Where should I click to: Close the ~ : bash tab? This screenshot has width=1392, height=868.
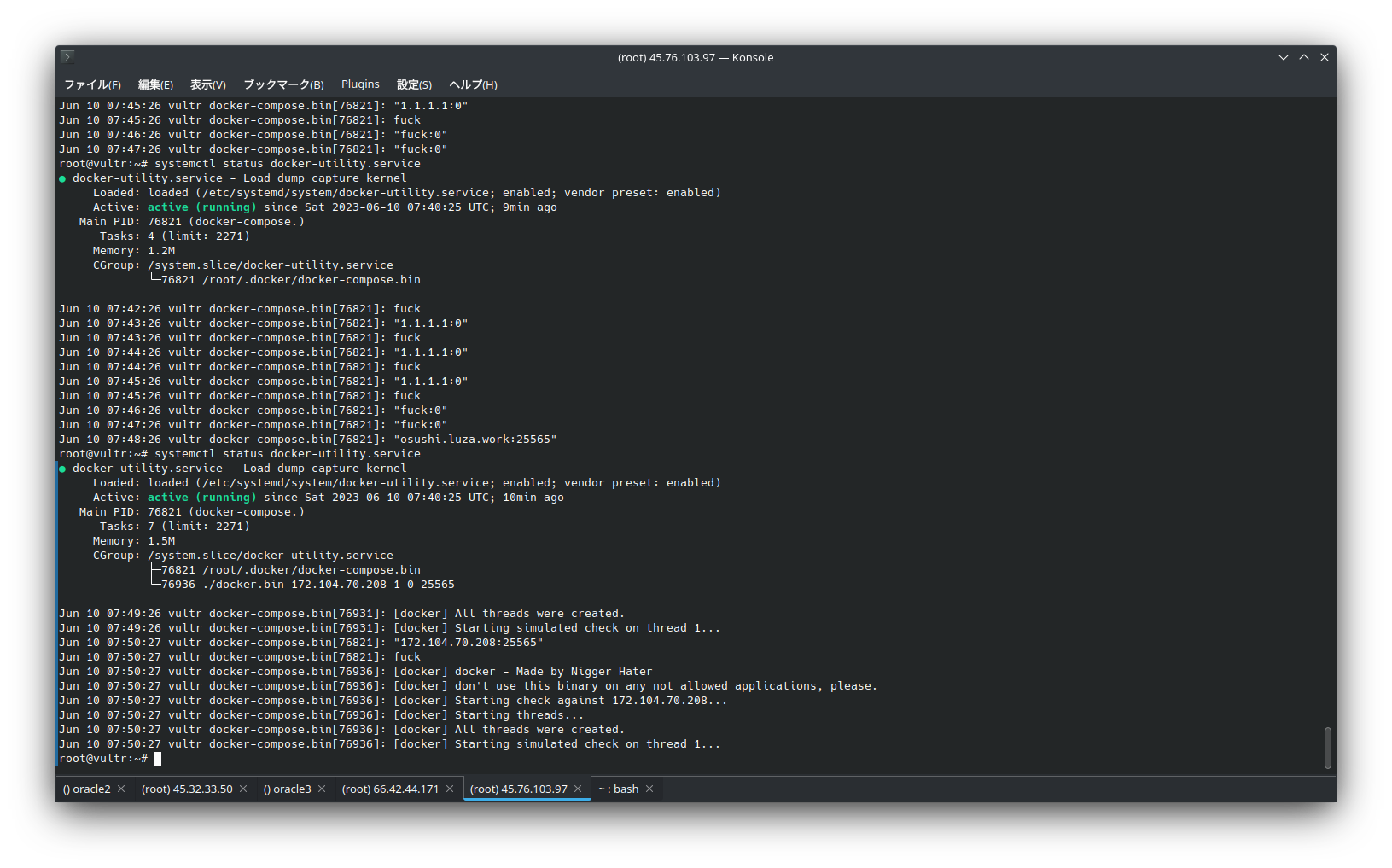pyautogui.click(x=649, y=789)
